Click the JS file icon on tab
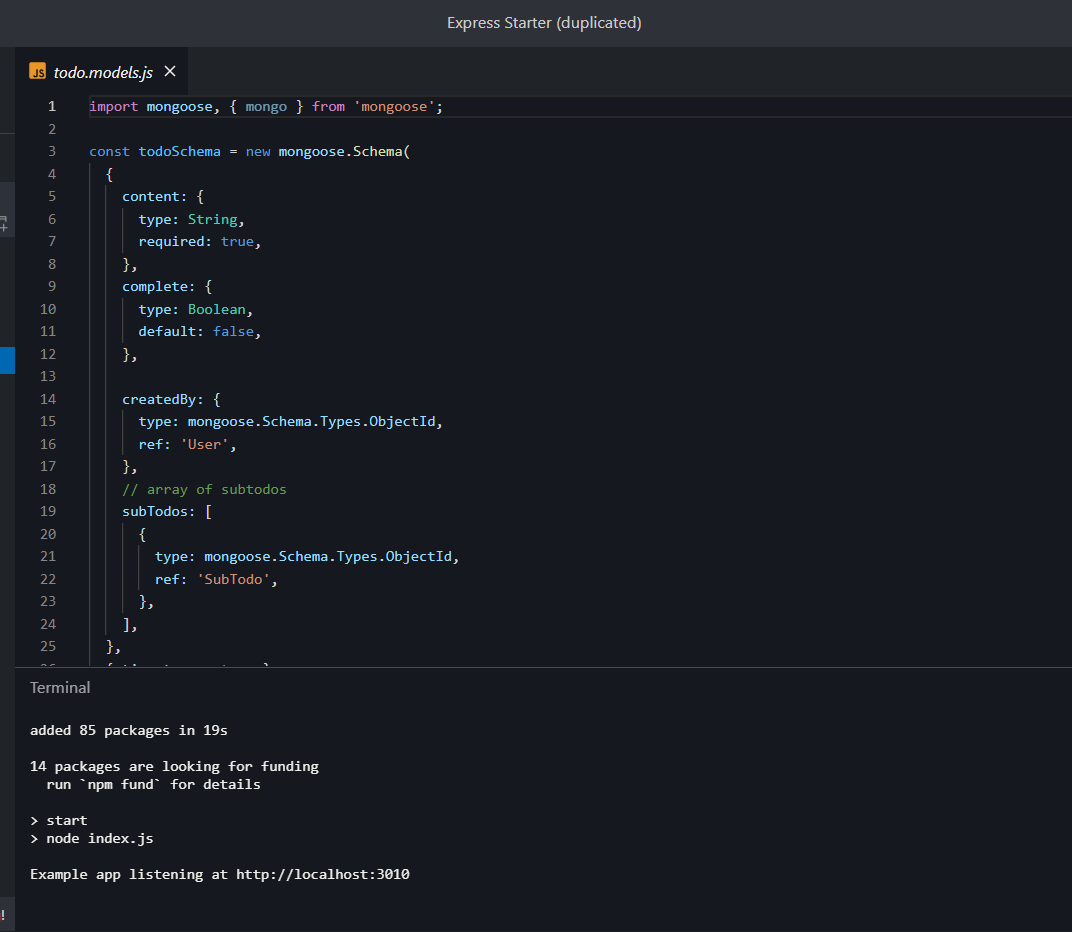 pyautogui.click(x=38, y=71)
